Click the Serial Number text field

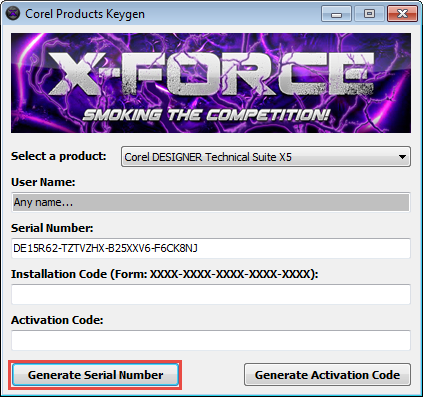click(211, 248)
